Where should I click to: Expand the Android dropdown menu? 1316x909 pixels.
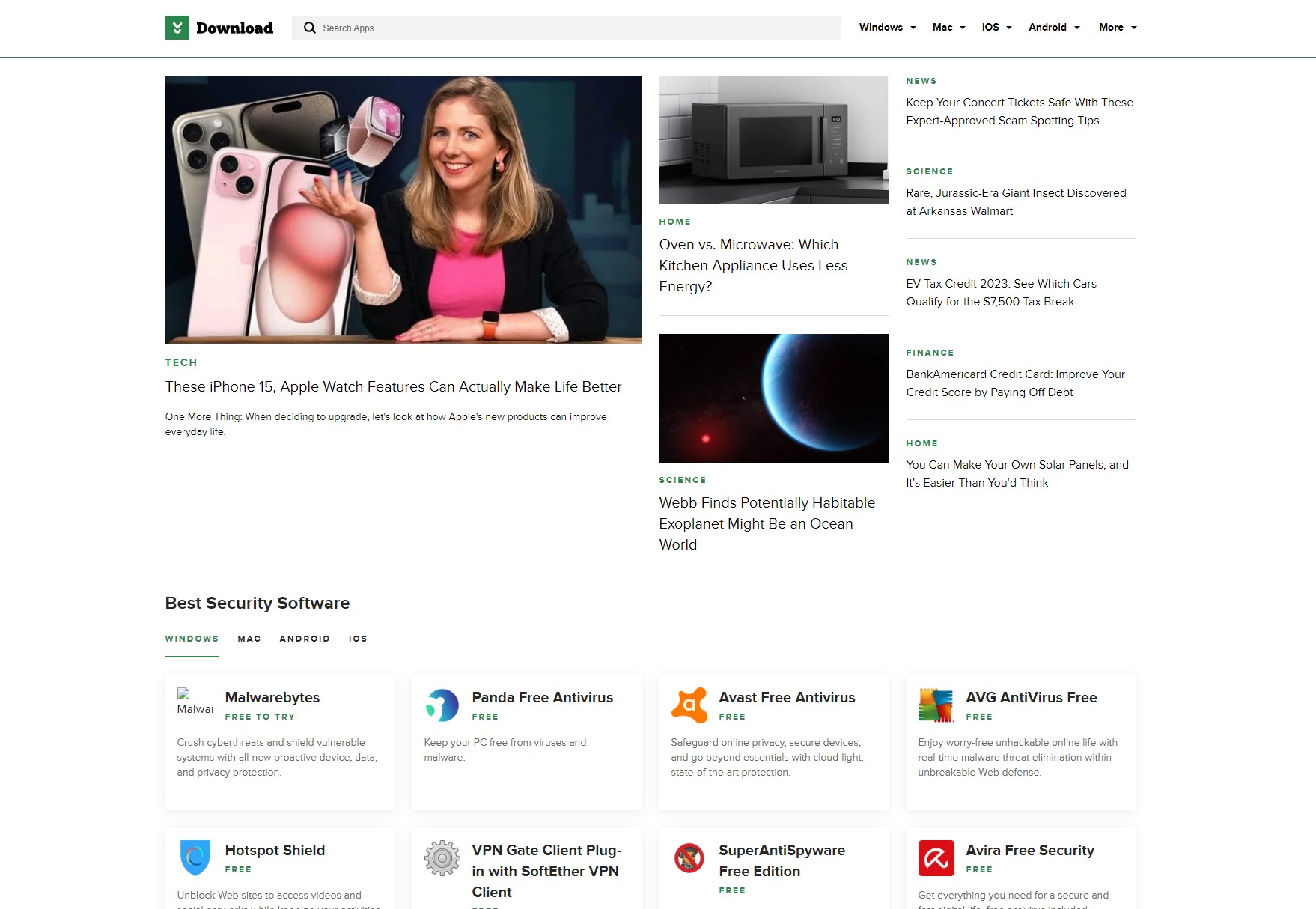(1055, 27)
